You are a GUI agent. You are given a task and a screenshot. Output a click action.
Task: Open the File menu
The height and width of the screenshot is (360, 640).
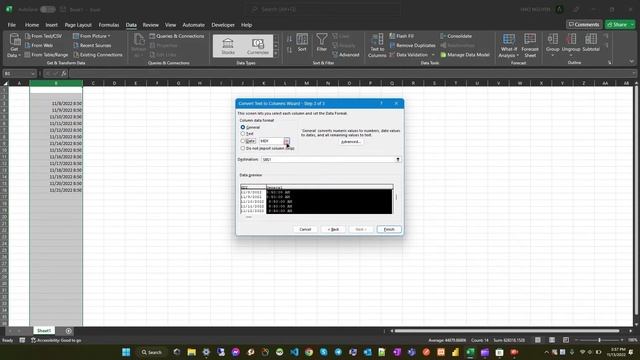click(x=11, y=25)
